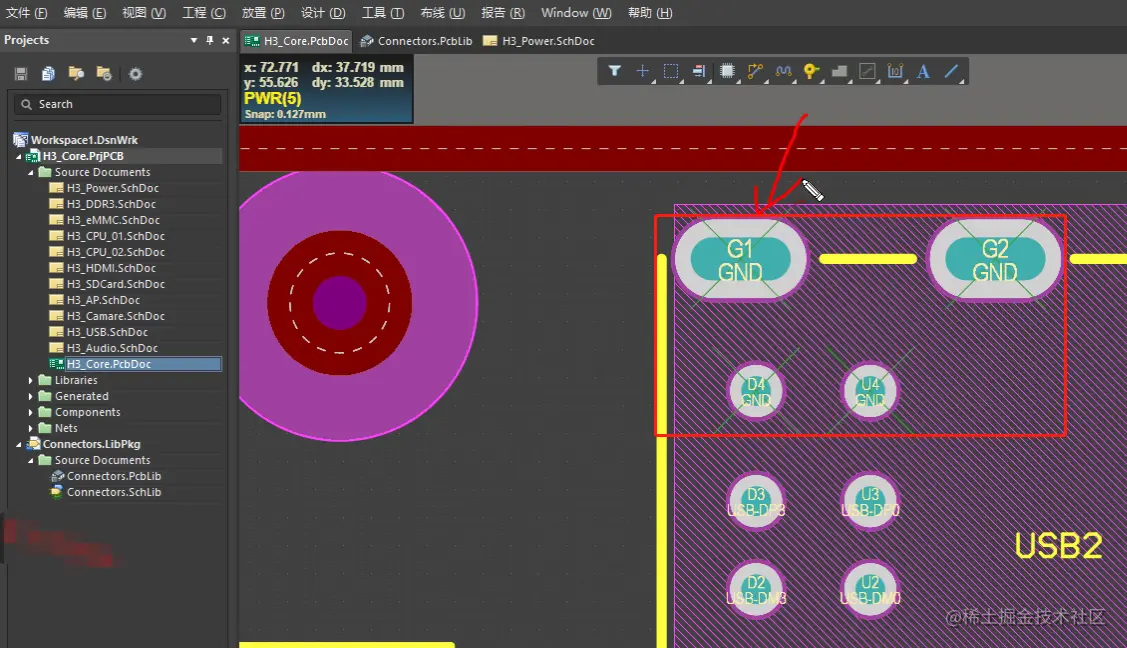Click the place keepout track icon

(868, 71)
